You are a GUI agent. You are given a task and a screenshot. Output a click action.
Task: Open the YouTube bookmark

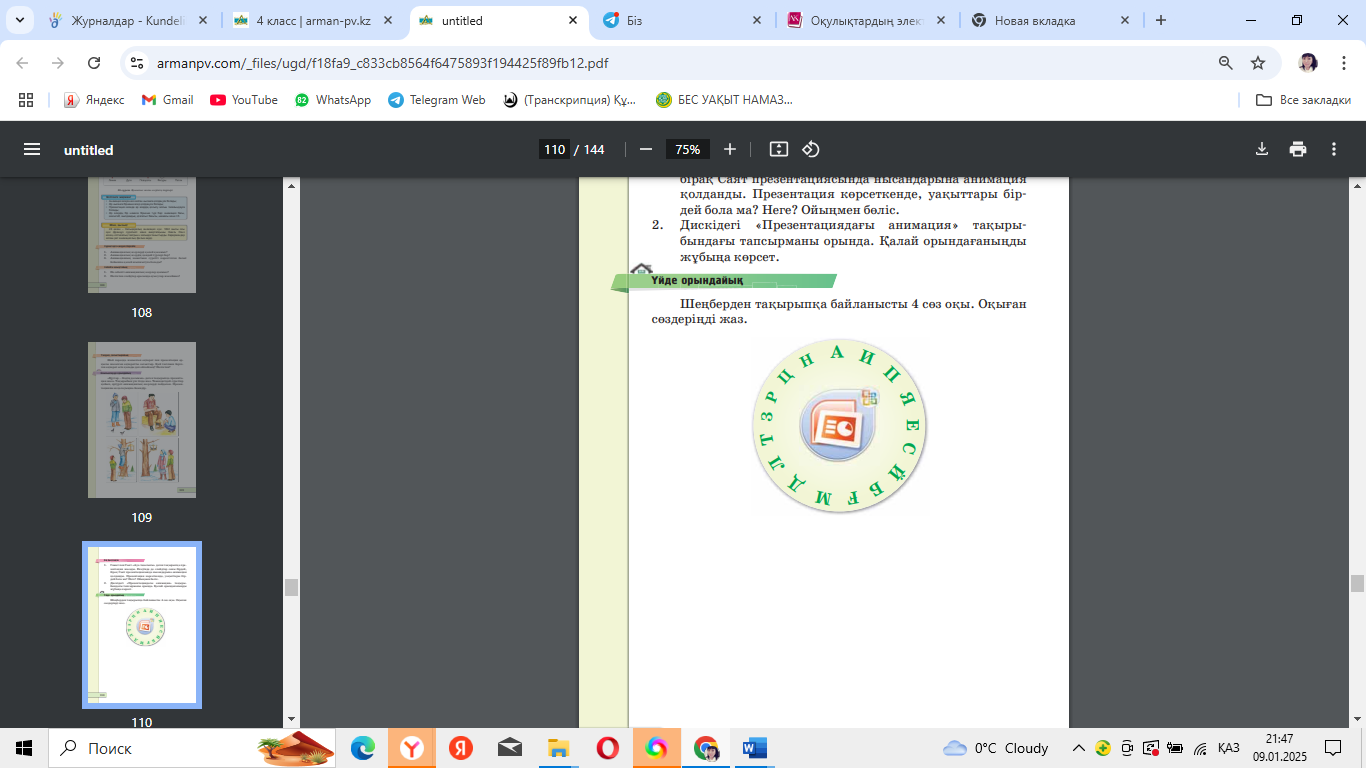[243, 100]
